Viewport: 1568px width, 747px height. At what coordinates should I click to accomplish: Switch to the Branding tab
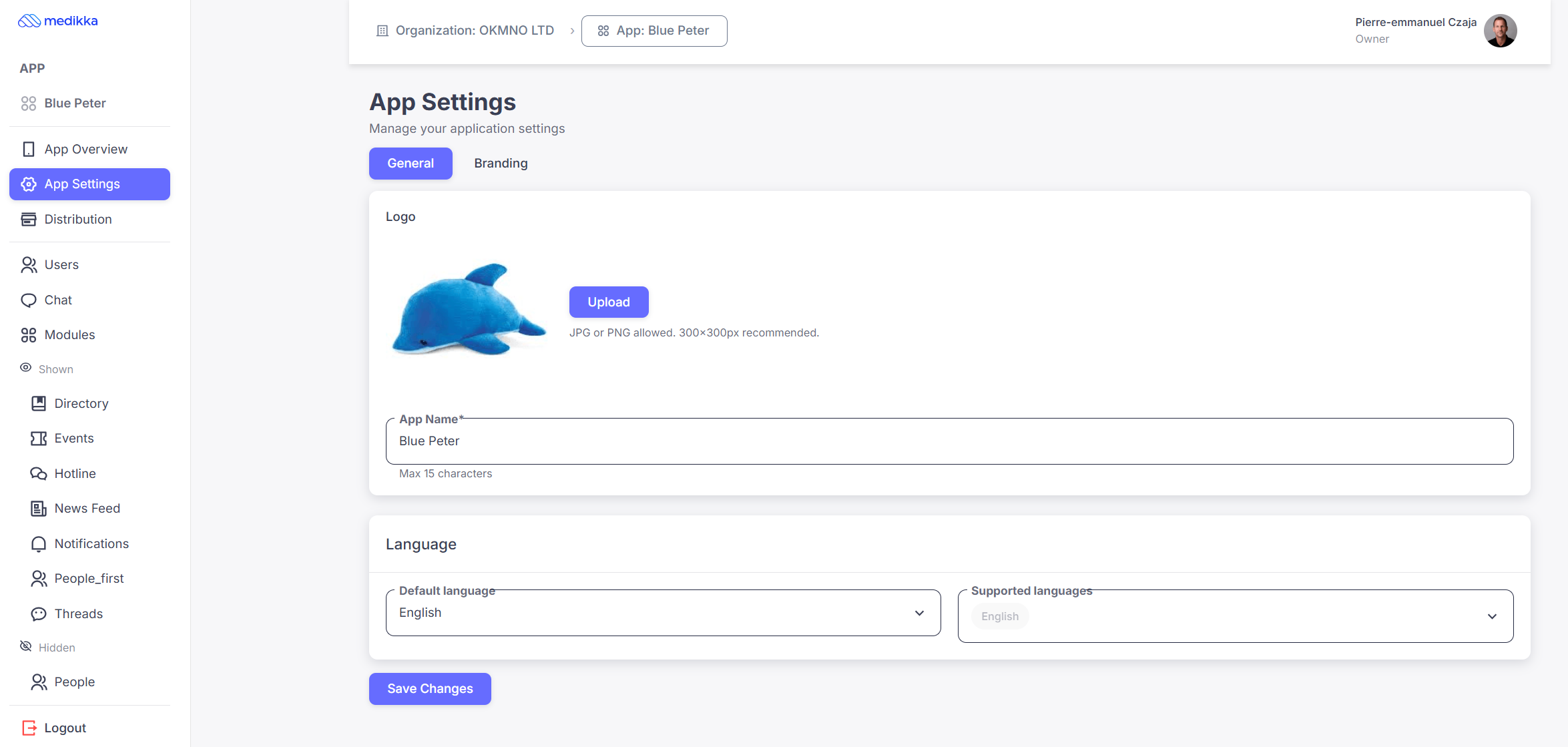501,164
